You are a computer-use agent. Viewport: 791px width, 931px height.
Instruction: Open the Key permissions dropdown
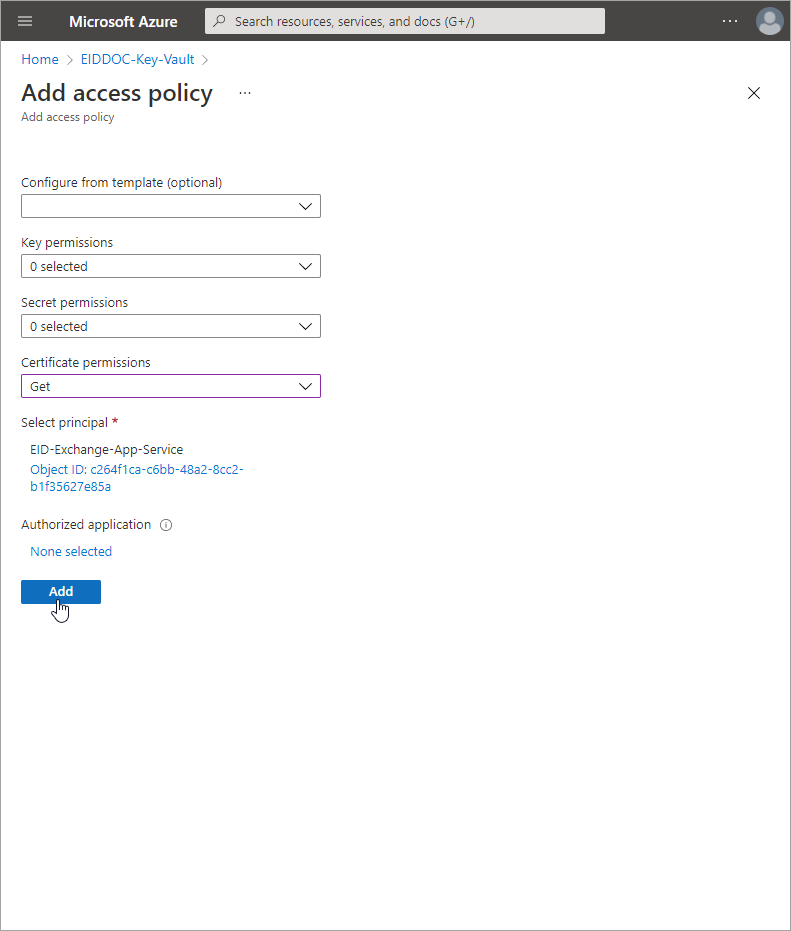171,266
